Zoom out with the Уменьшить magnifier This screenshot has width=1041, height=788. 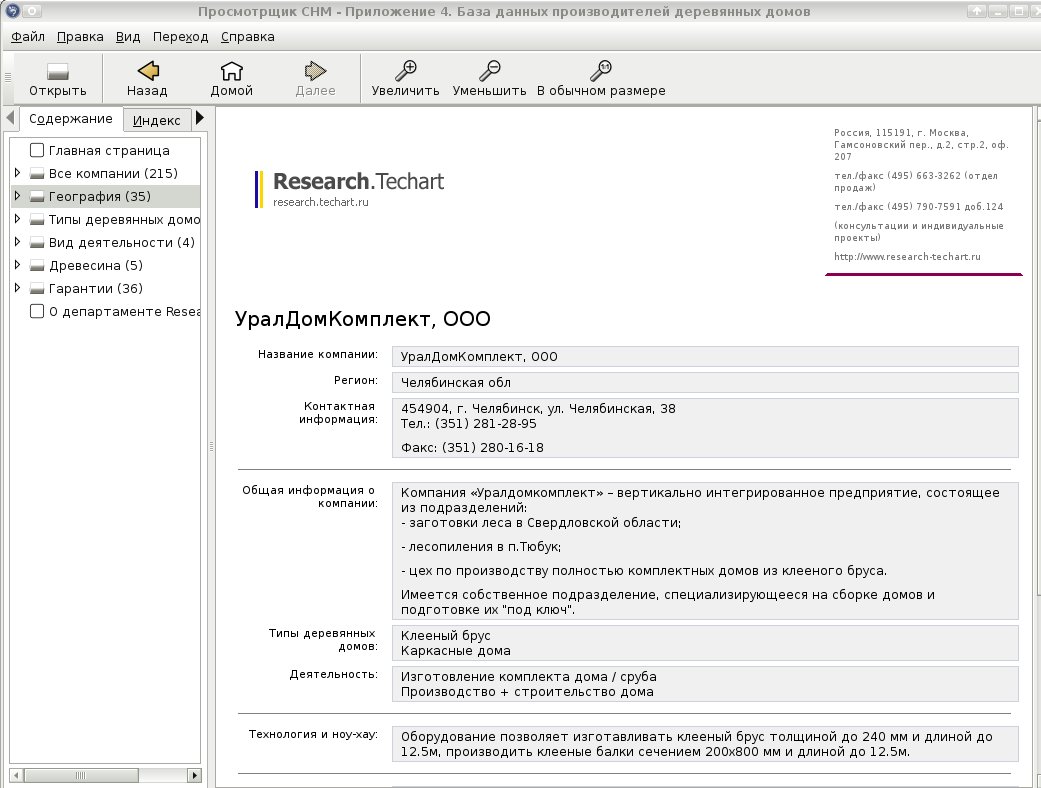(x=489, y=70)
